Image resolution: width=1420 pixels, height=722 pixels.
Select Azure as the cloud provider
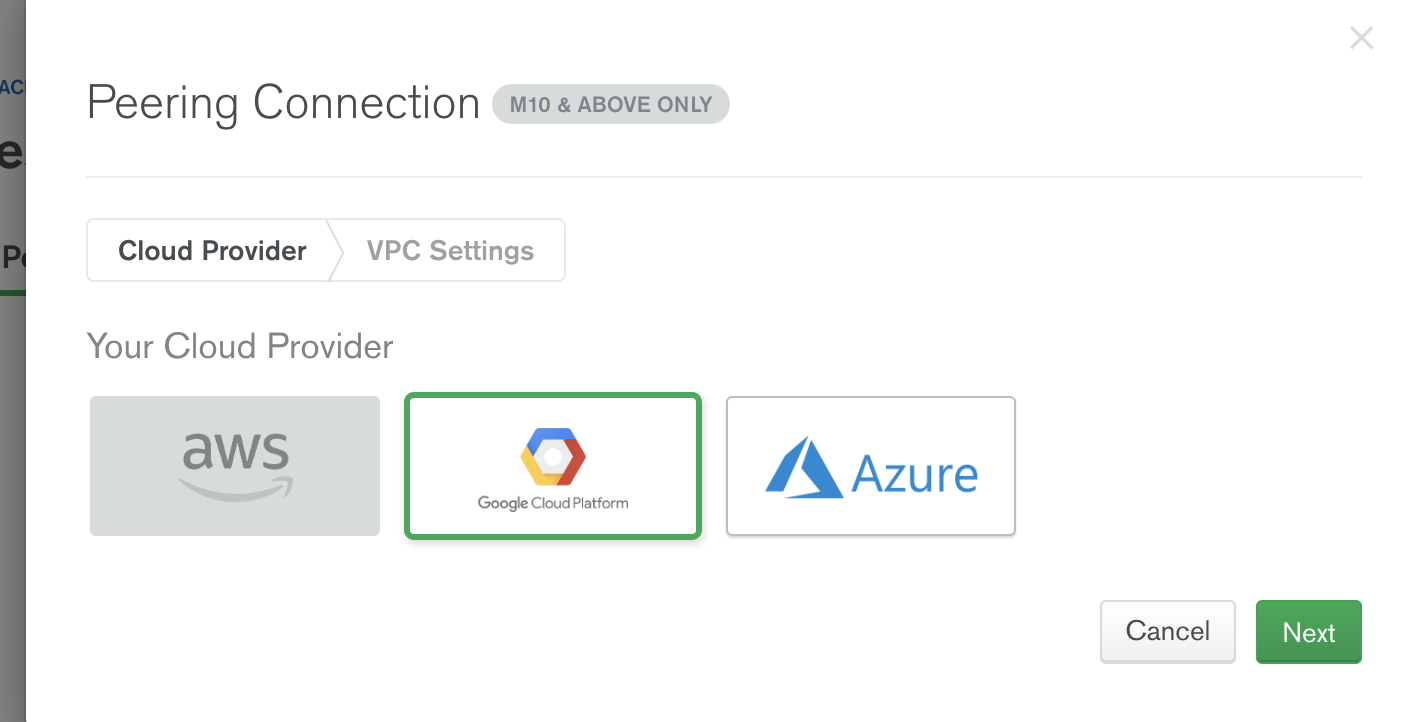pos(870,466)
